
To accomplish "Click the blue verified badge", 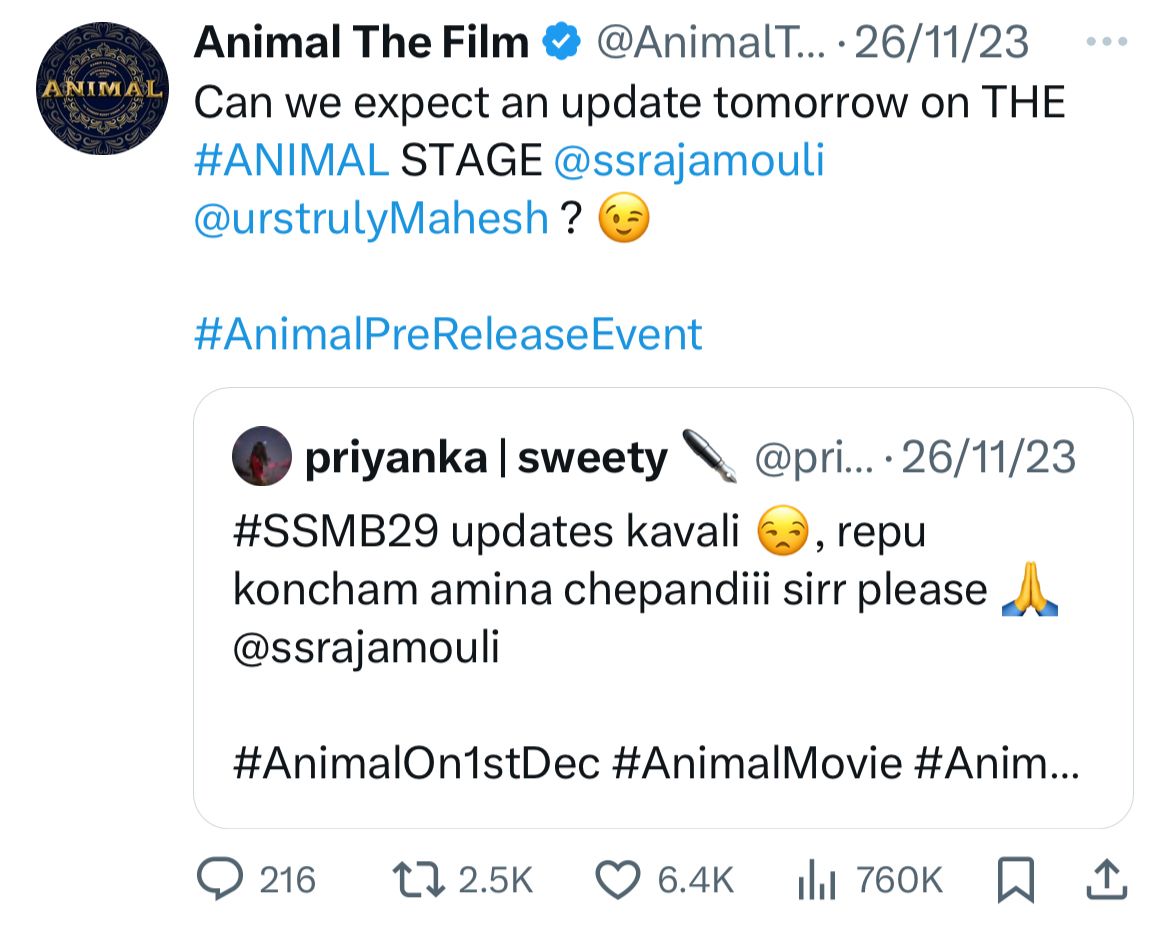I will (x=563, y=42).
